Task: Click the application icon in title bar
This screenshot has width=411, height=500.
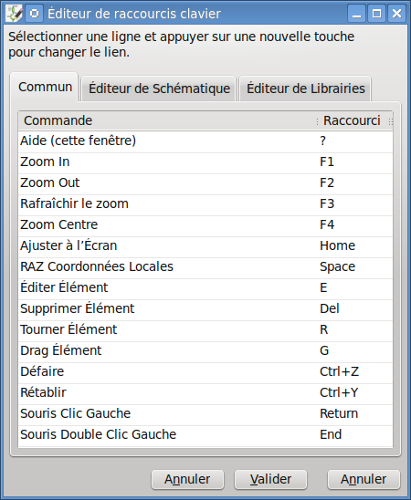Action: coord(15,14)
